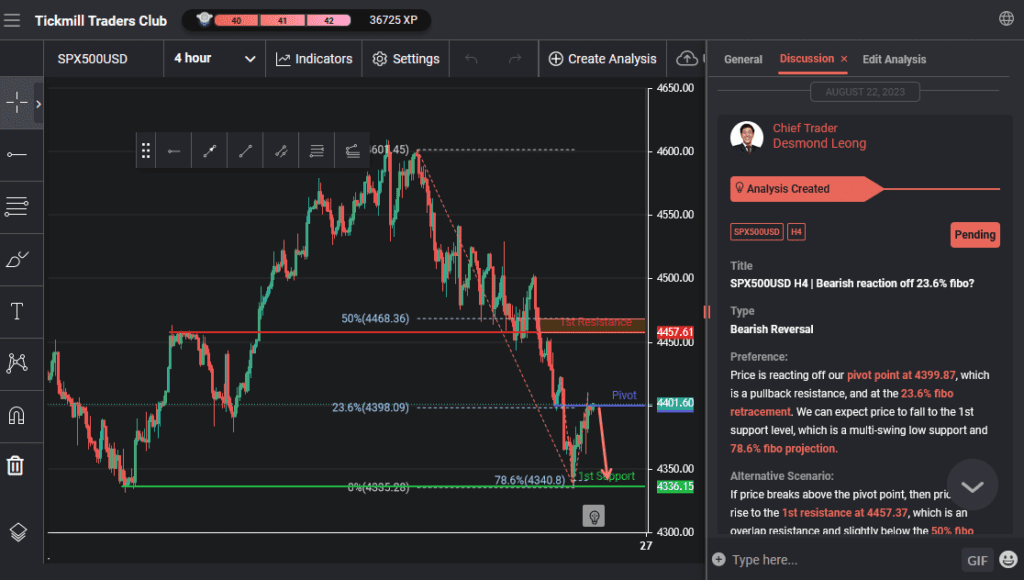Image resolution: width=1024 pixels, height=580 pixels.
Task: Redo the chart action
Action: click(515, 59)
